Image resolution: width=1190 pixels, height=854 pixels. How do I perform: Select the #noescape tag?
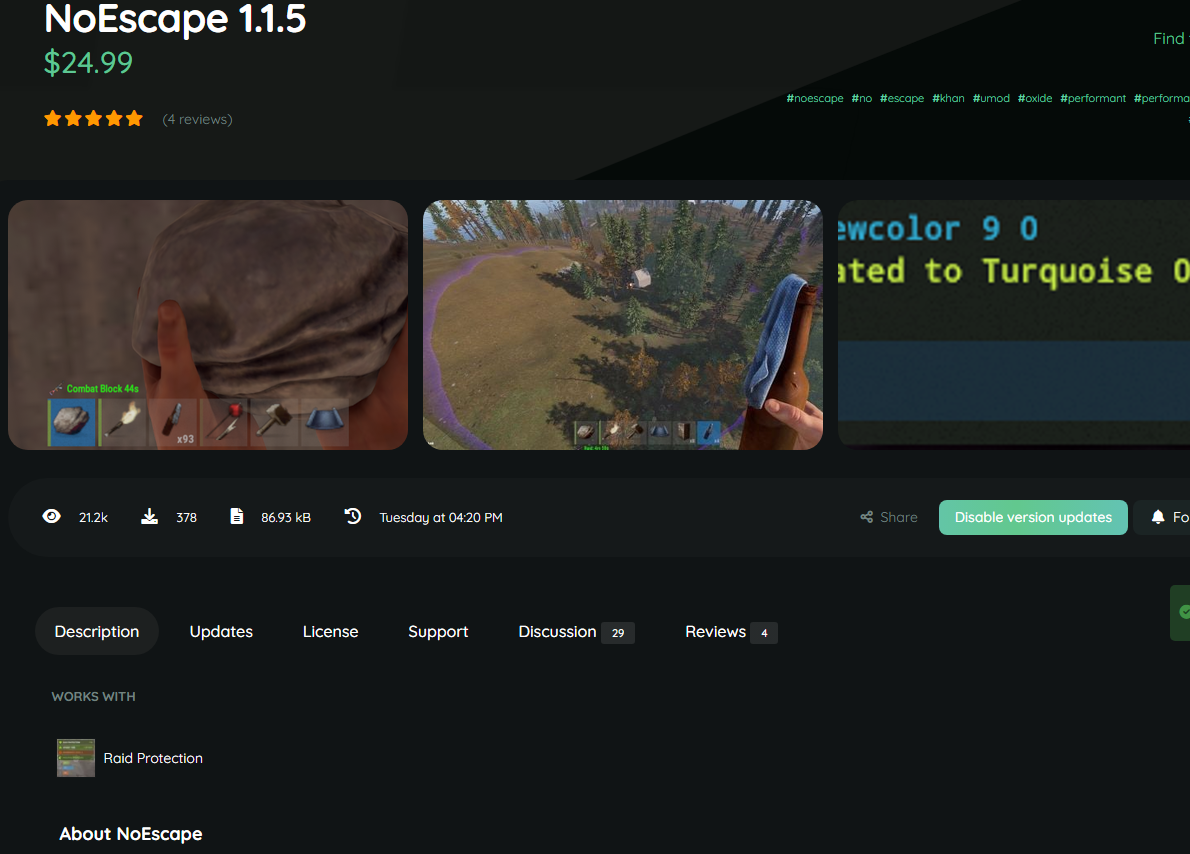(x=815, y=98)
